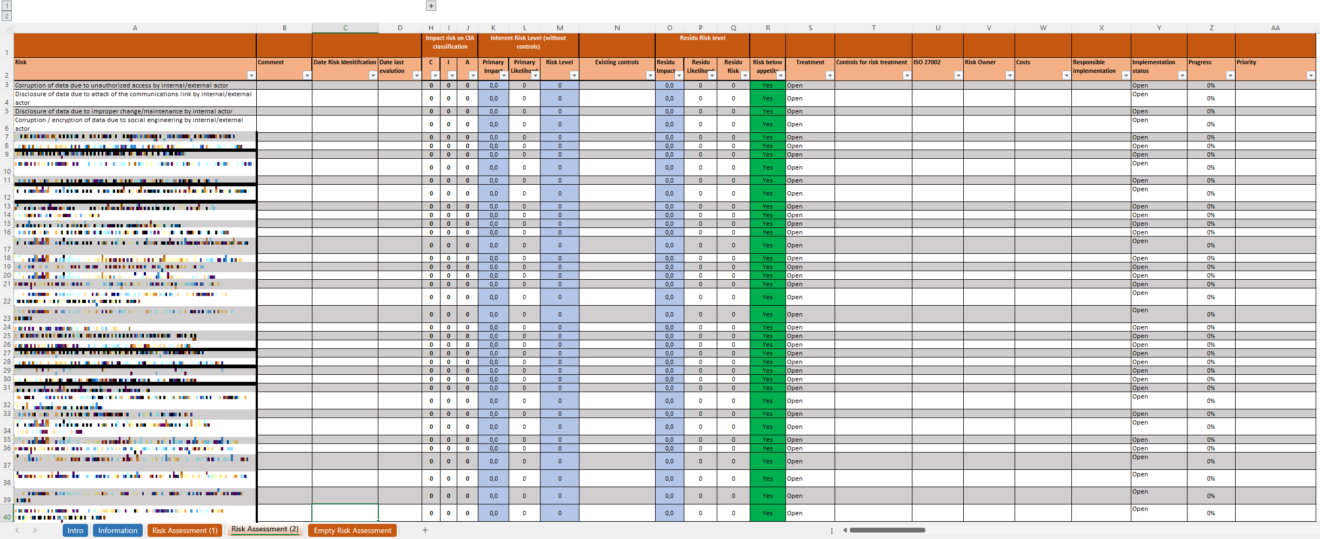
Task: Open the Comment column filter dropdown
Action: 307,75
